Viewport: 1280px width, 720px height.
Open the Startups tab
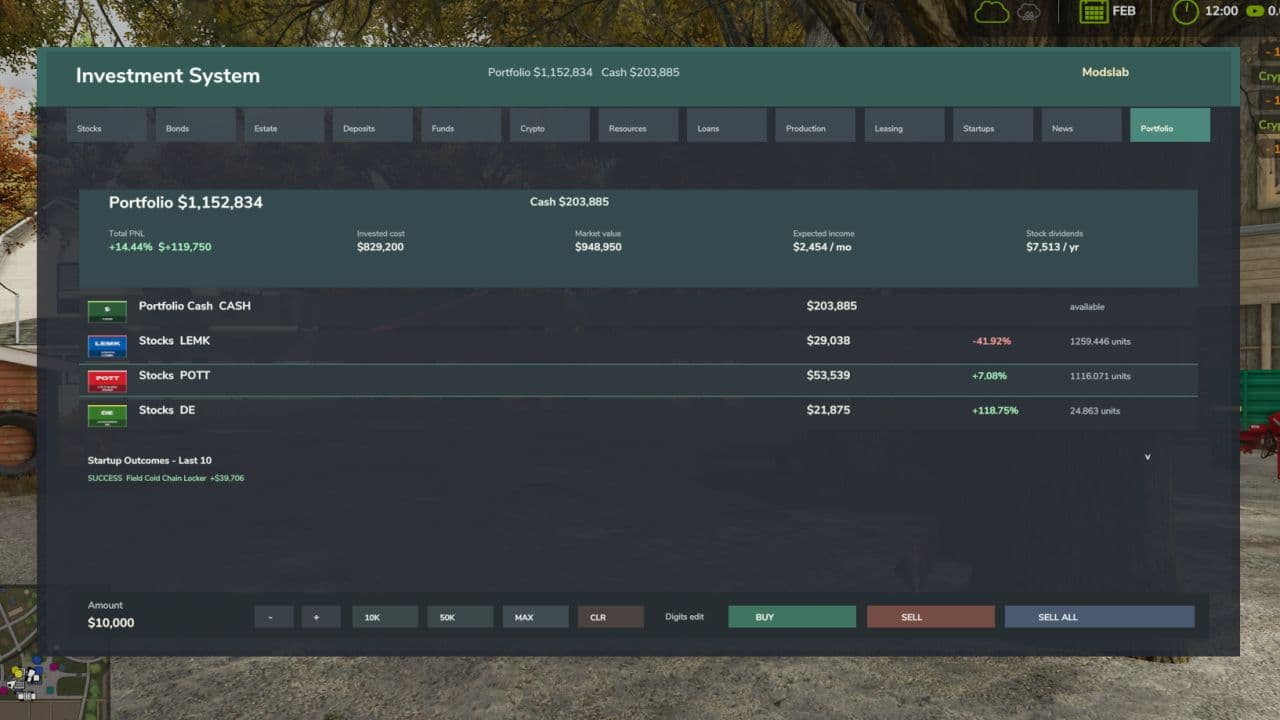click(993, 125)
